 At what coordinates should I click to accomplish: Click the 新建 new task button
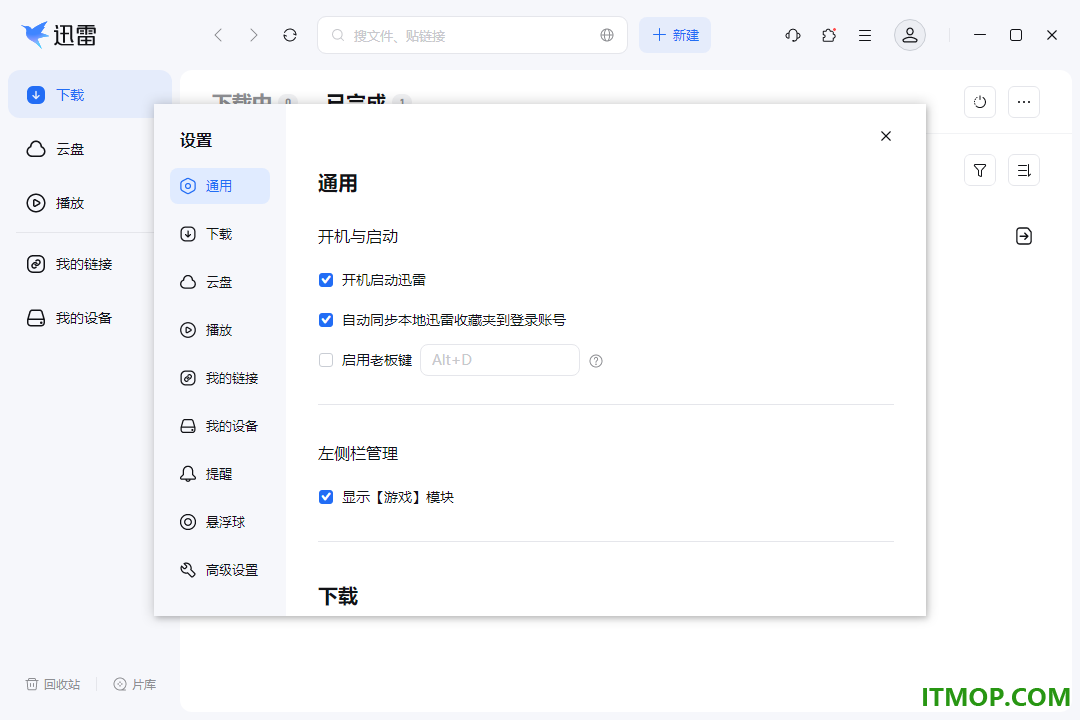coord(675,35)
